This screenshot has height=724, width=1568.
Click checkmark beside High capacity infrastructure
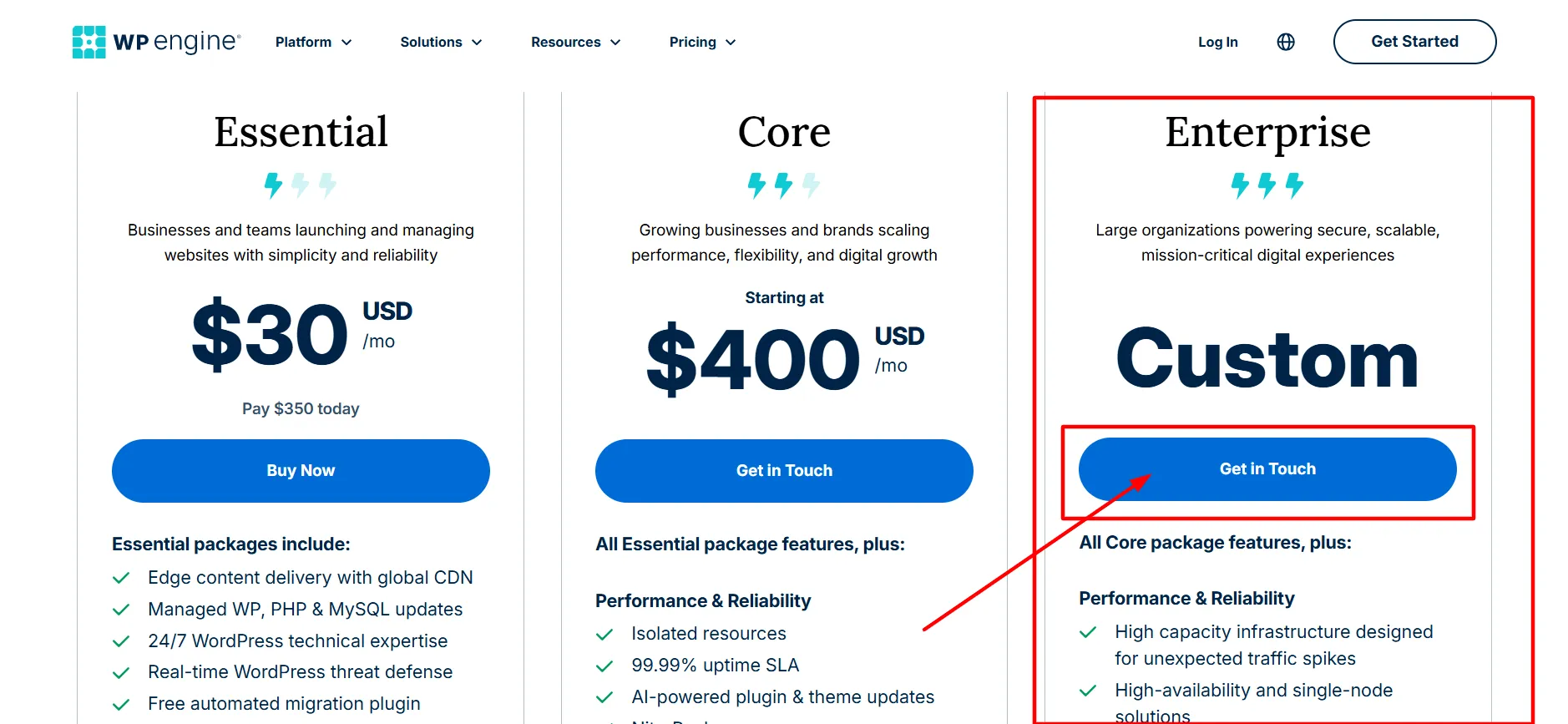pos(1088,632)
